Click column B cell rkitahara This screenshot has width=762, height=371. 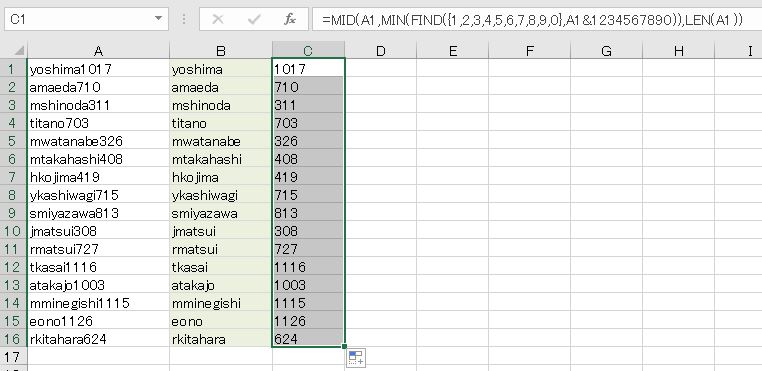221,339
